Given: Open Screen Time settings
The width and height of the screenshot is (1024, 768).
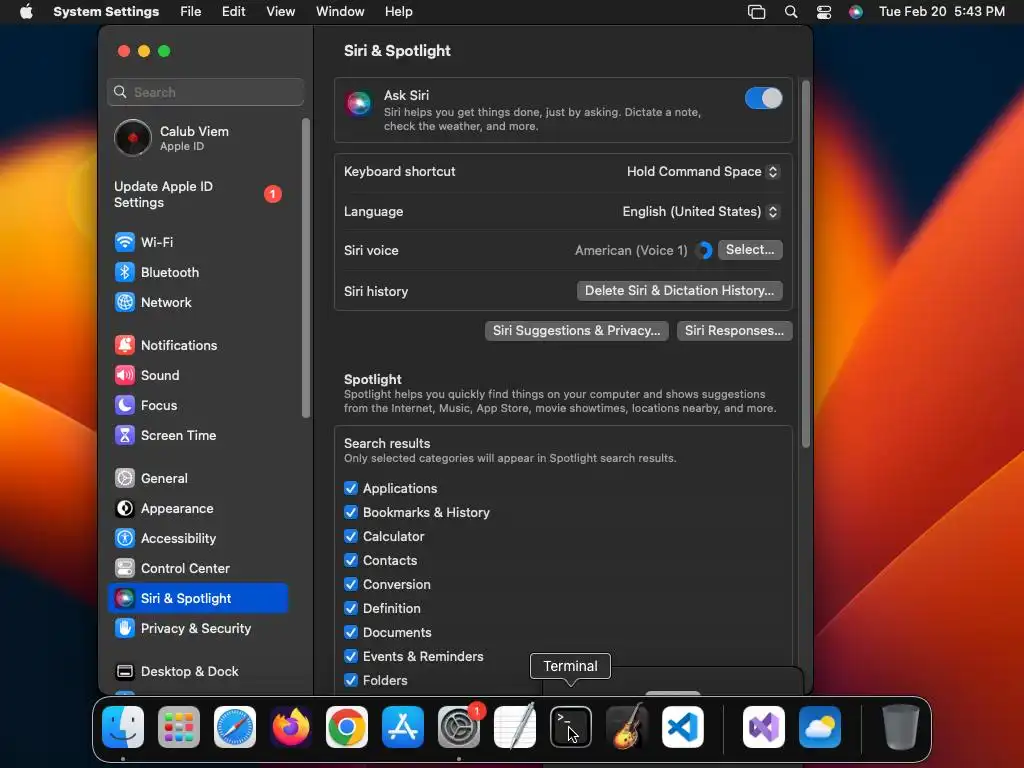Looking at the screenshot, I should 198,436.
